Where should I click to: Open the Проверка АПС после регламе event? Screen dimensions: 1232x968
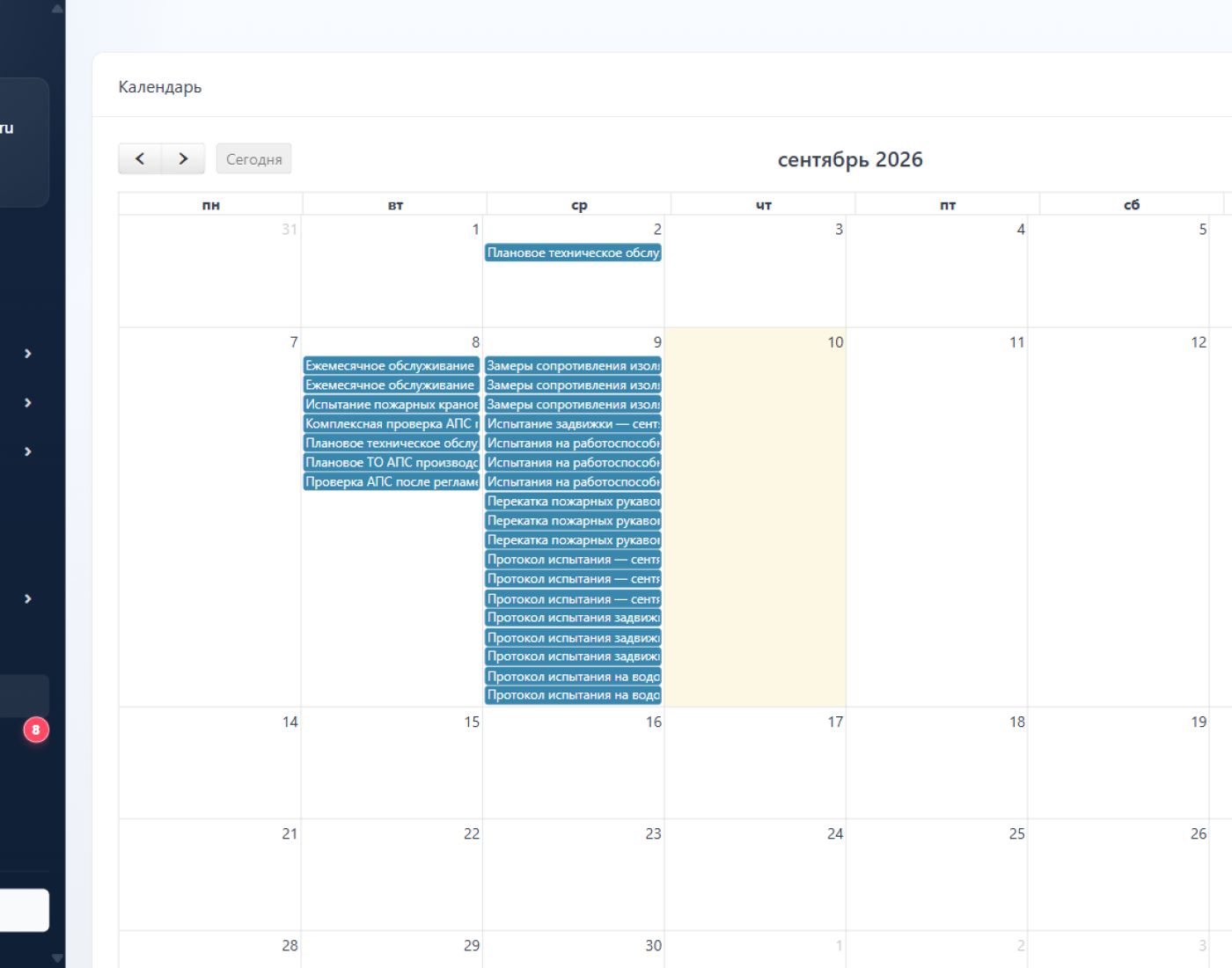tap(392, 482)
